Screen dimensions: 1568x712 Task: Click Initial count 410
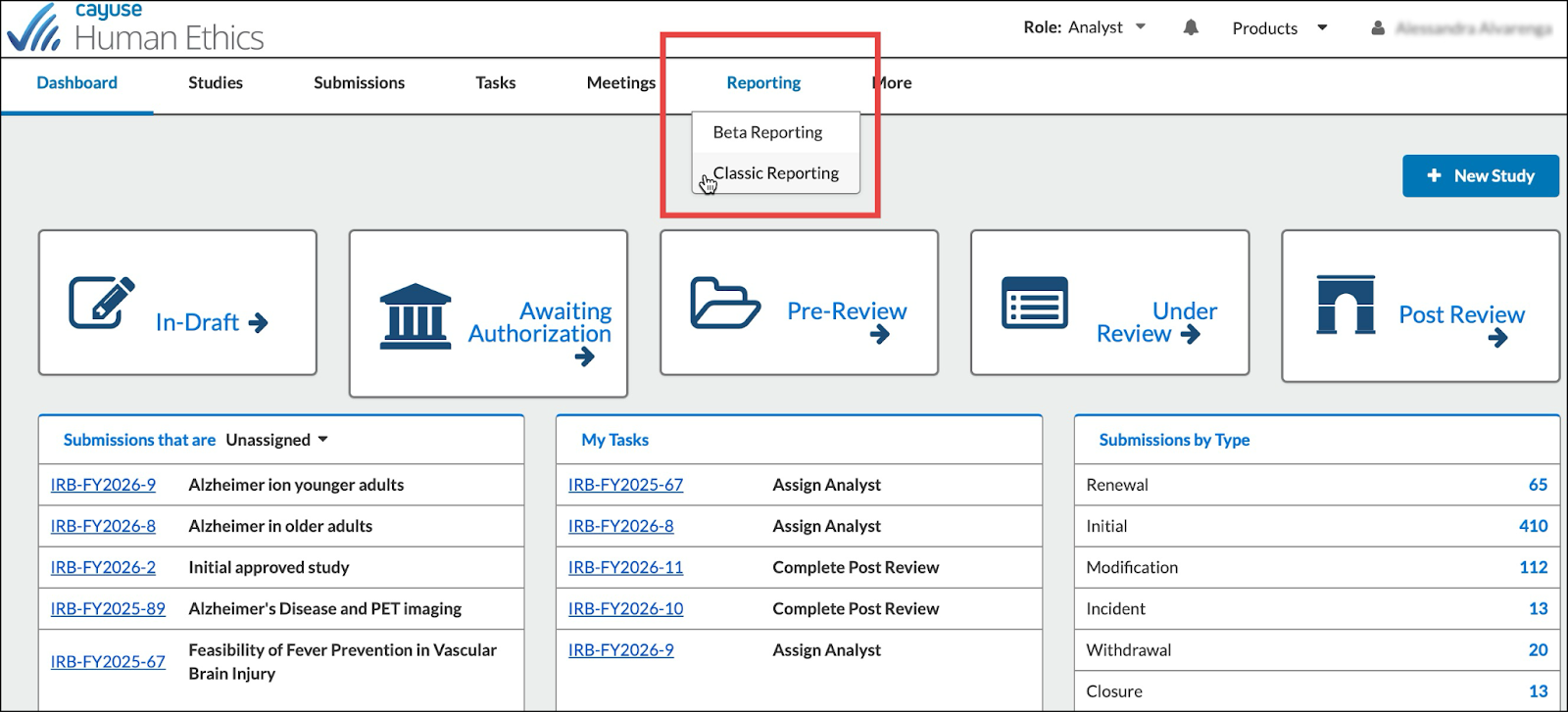coord(1533,526)
